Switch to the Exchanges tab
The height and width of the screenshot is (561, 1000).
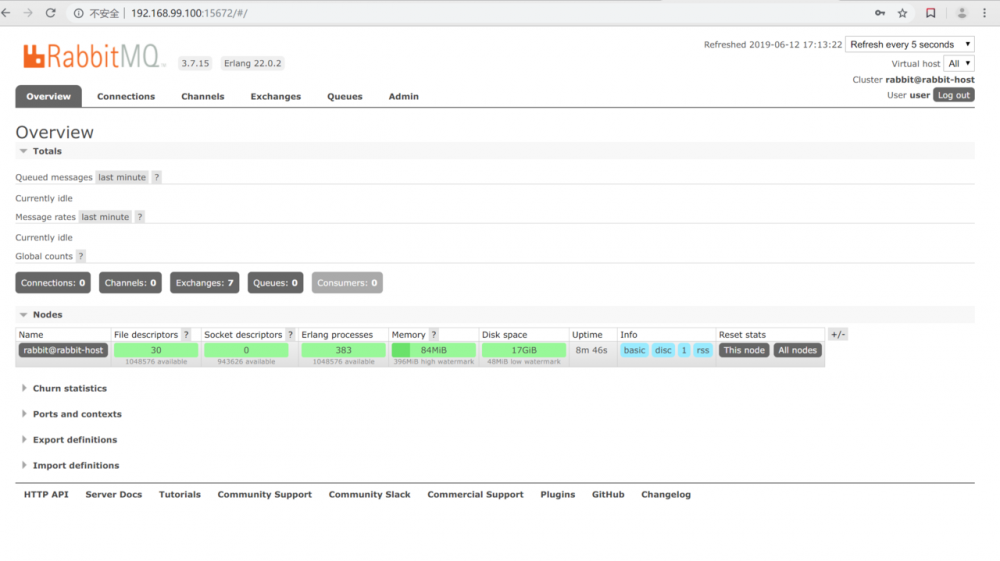(x=276, y=96)
